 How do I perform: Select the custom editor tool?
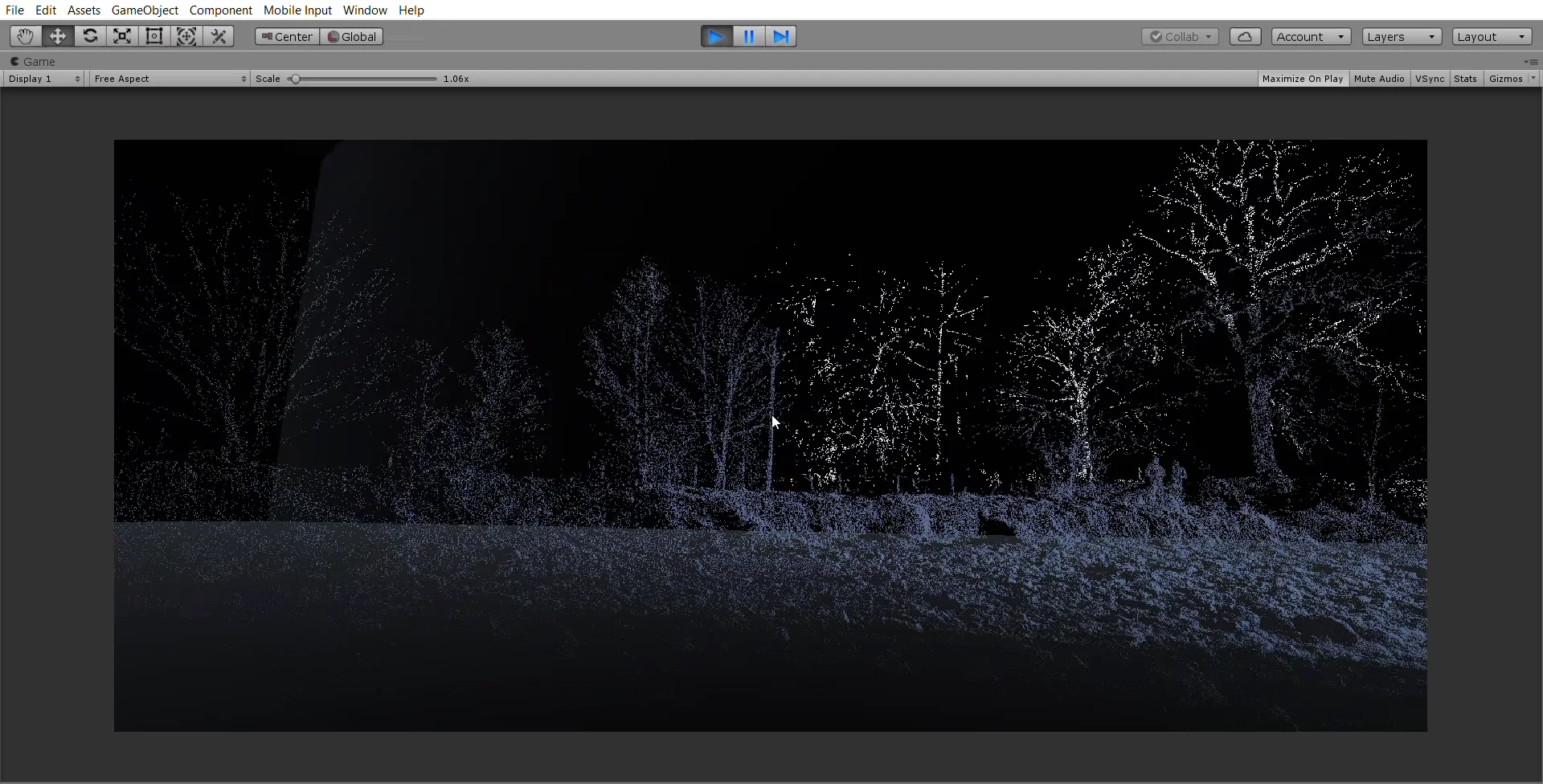(219, 36)
